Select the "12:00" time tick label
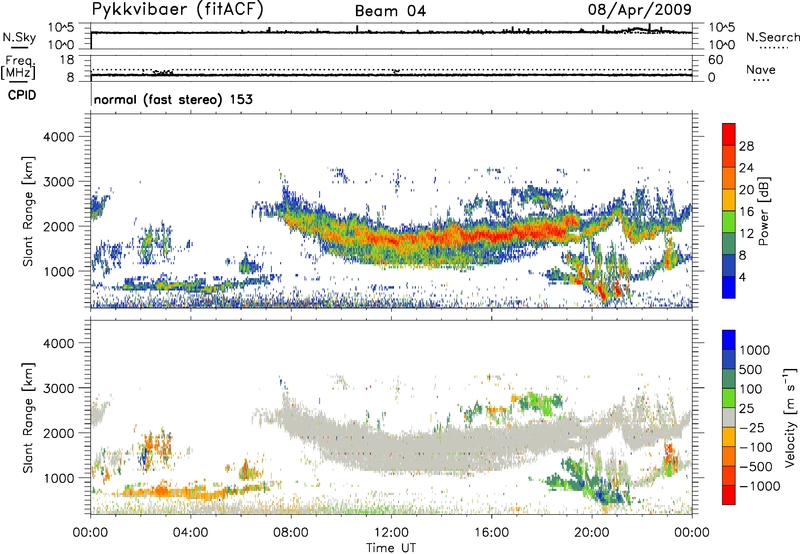Screen dimensions: 800x554 pyautogui.click(x=391, y=533)
